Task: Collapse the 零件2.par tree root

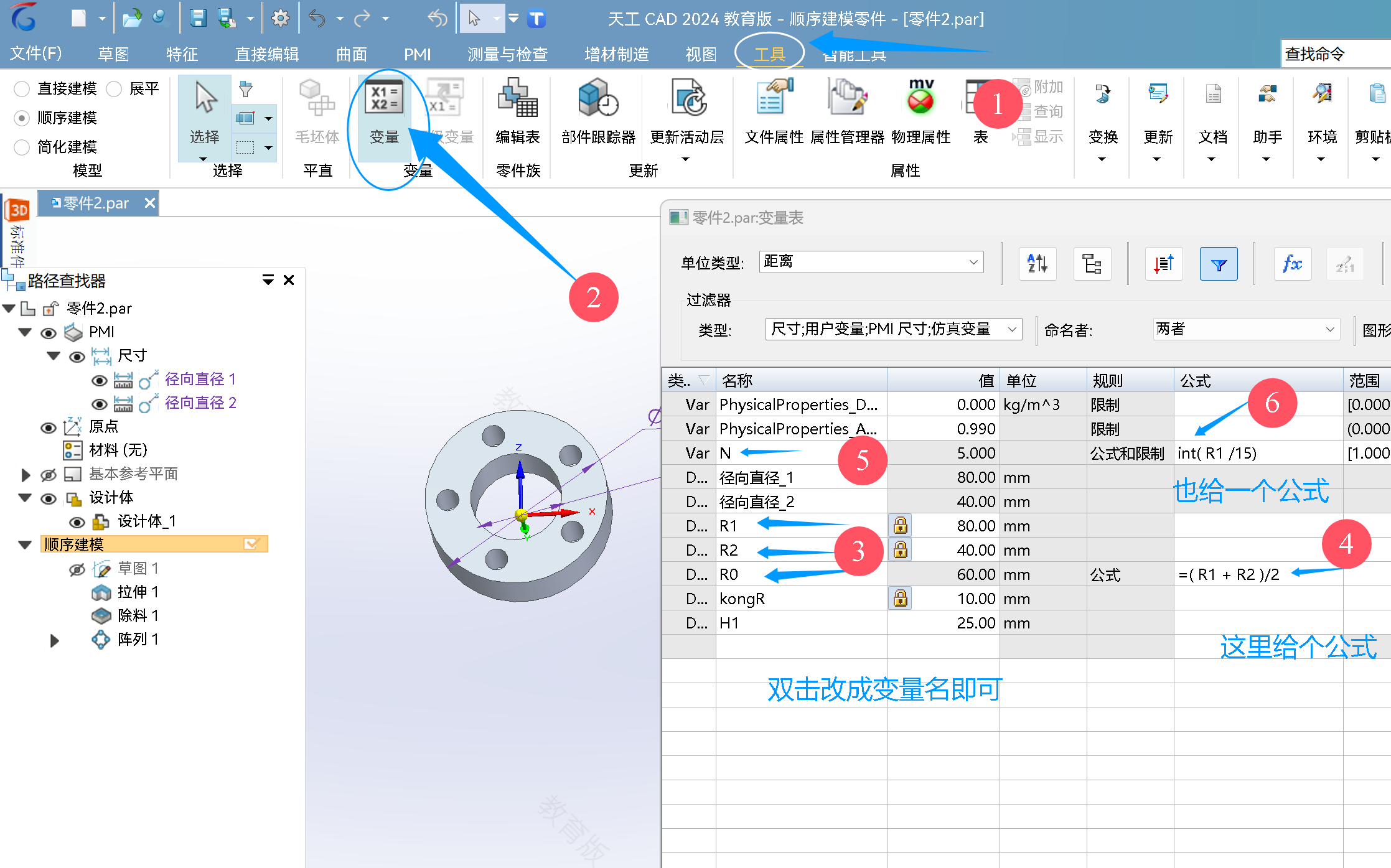Action: (9, 309)
